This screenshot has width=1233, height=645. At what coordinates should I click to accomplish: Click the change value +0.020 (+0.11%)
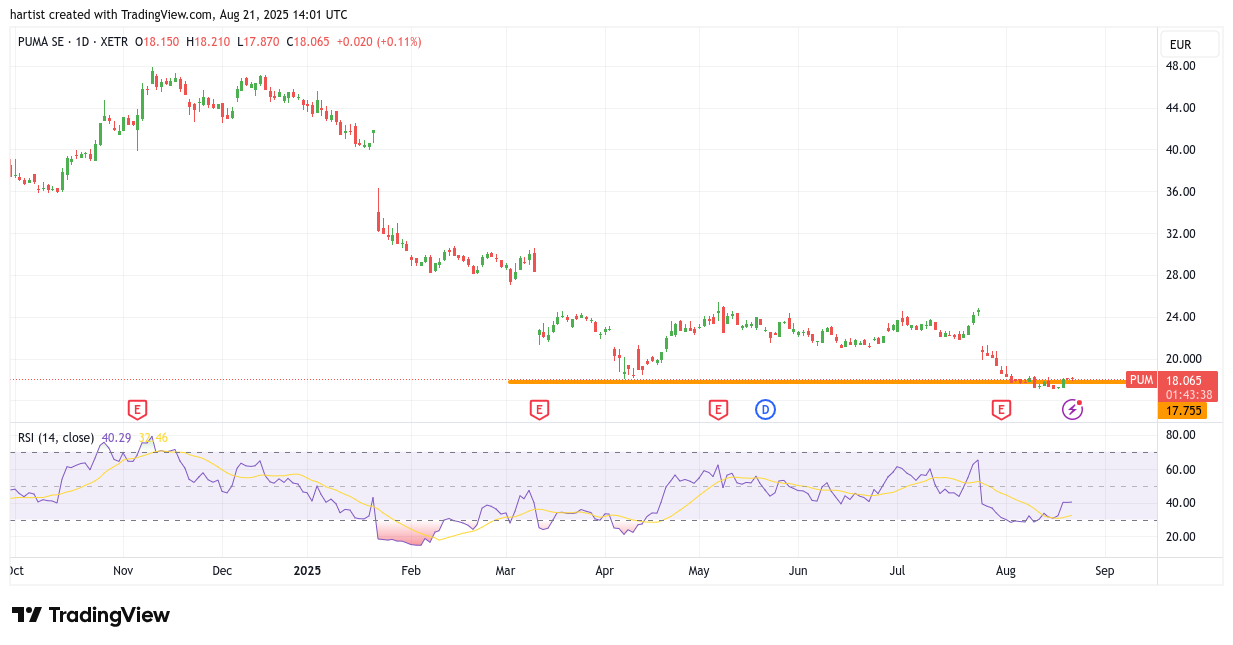(x=379, y=42)
